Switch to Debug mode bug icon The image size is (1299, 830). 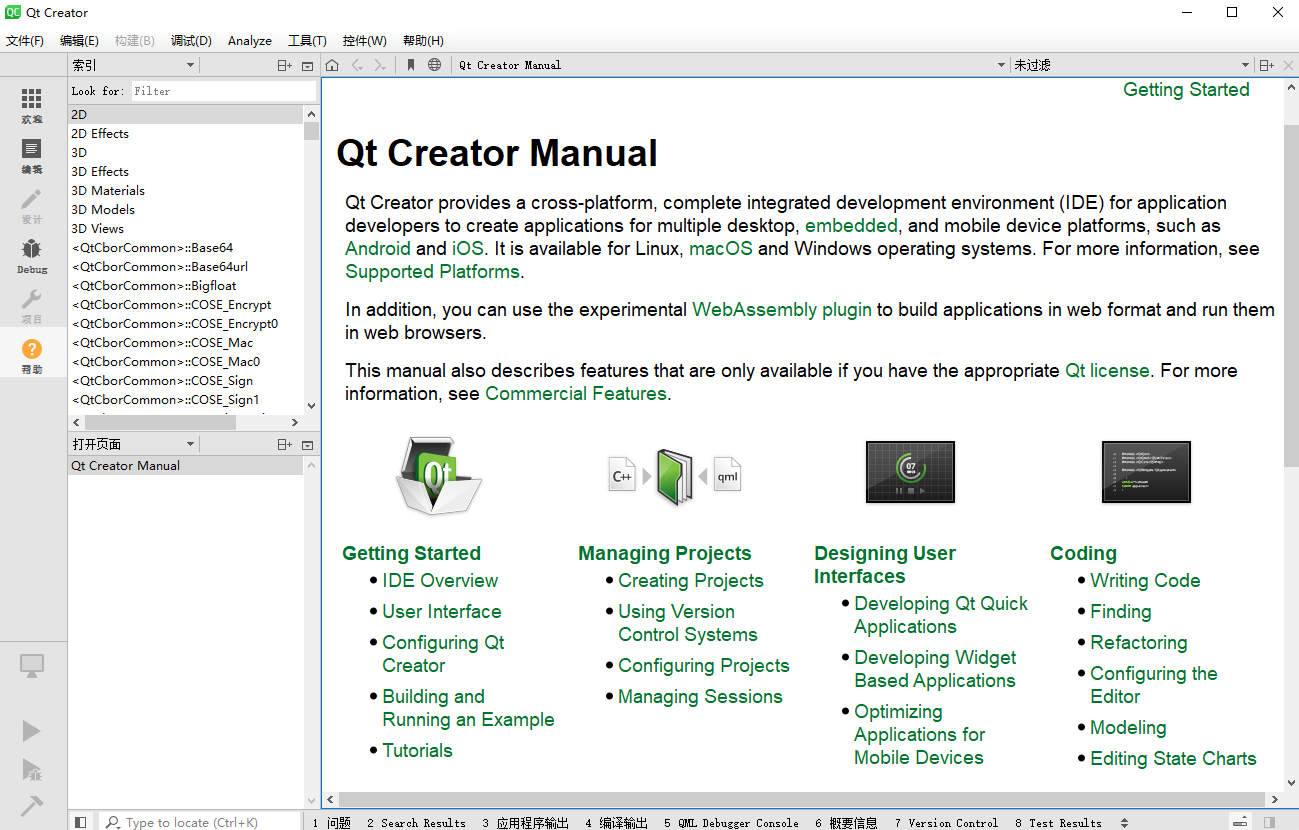[32, 255]
